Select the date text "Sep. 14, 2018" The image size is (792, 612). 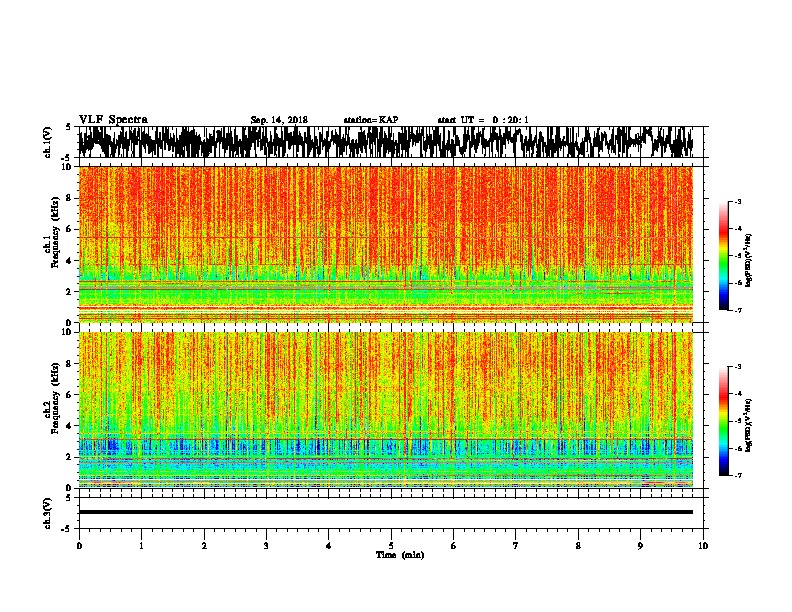click(279, 120)
